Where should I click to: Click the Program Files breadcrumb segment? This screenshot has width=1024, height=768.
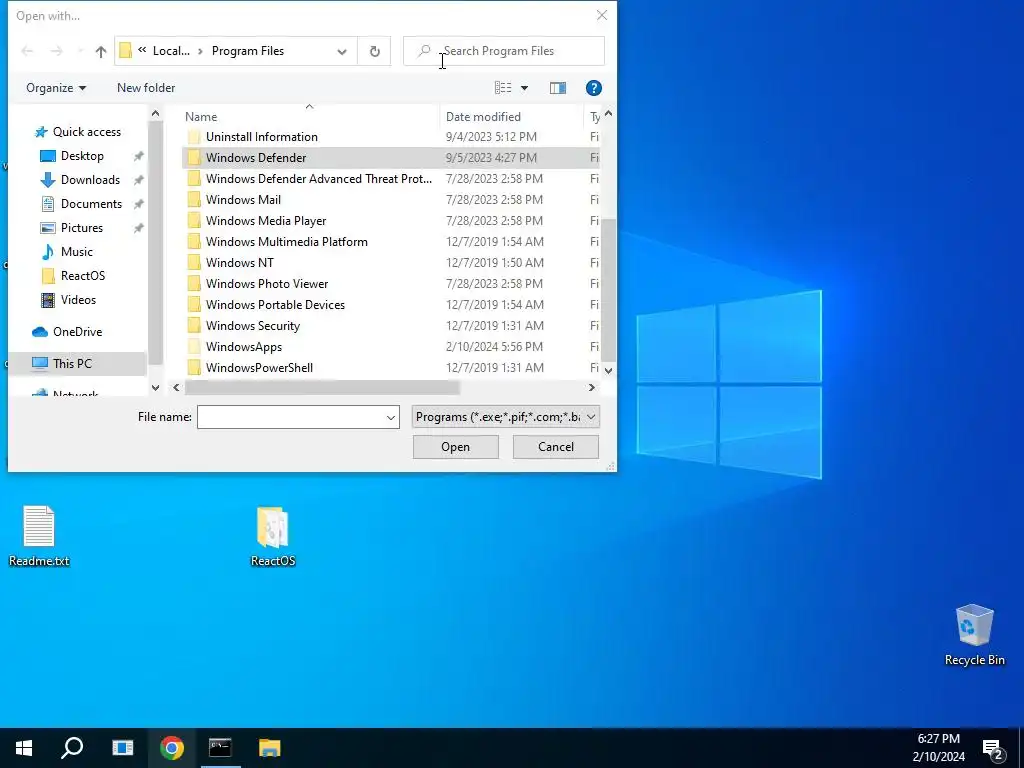(248, 51)
